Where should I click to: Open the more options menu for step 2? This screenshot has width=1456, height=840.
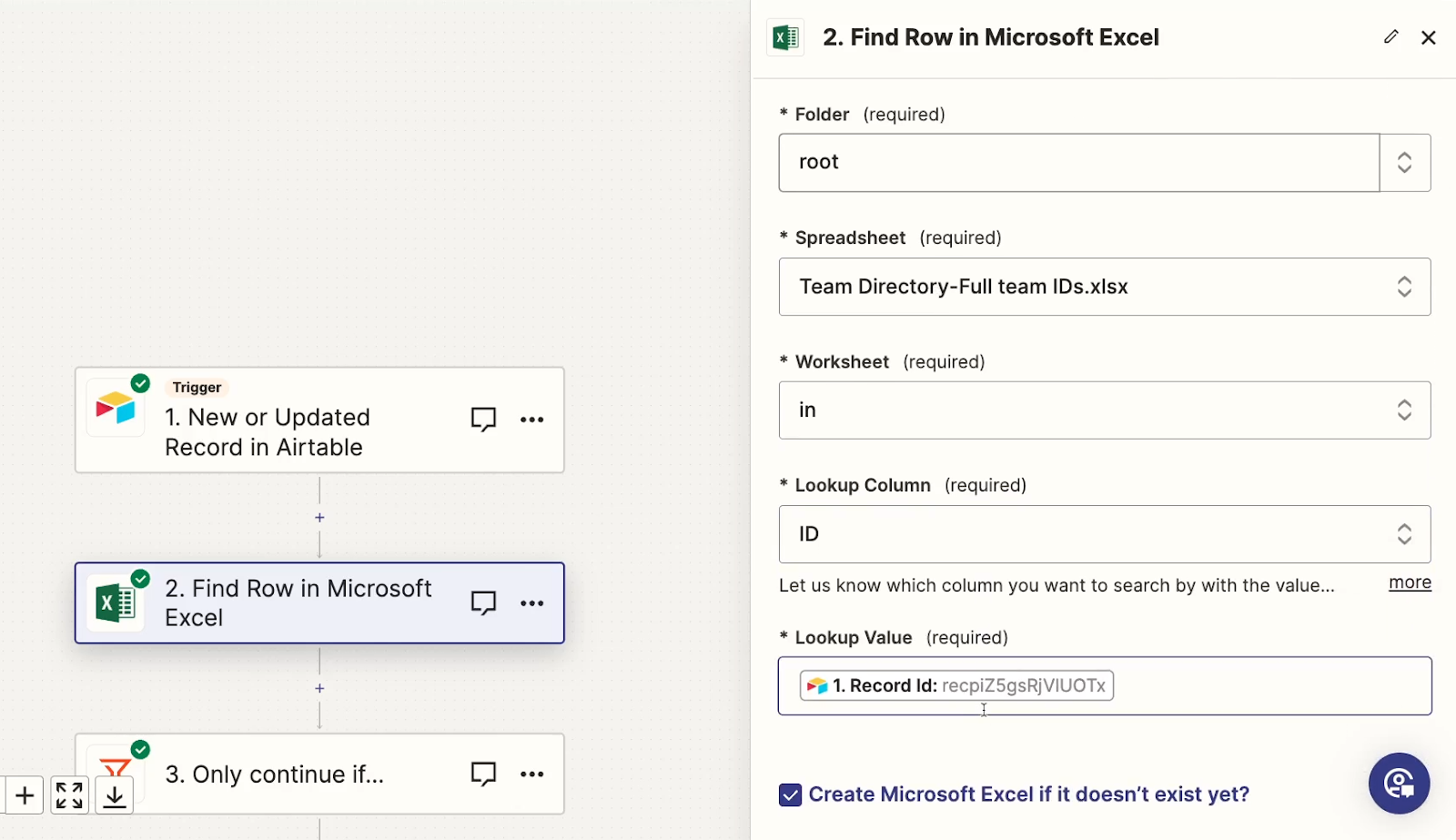click(x=532, y=603)
